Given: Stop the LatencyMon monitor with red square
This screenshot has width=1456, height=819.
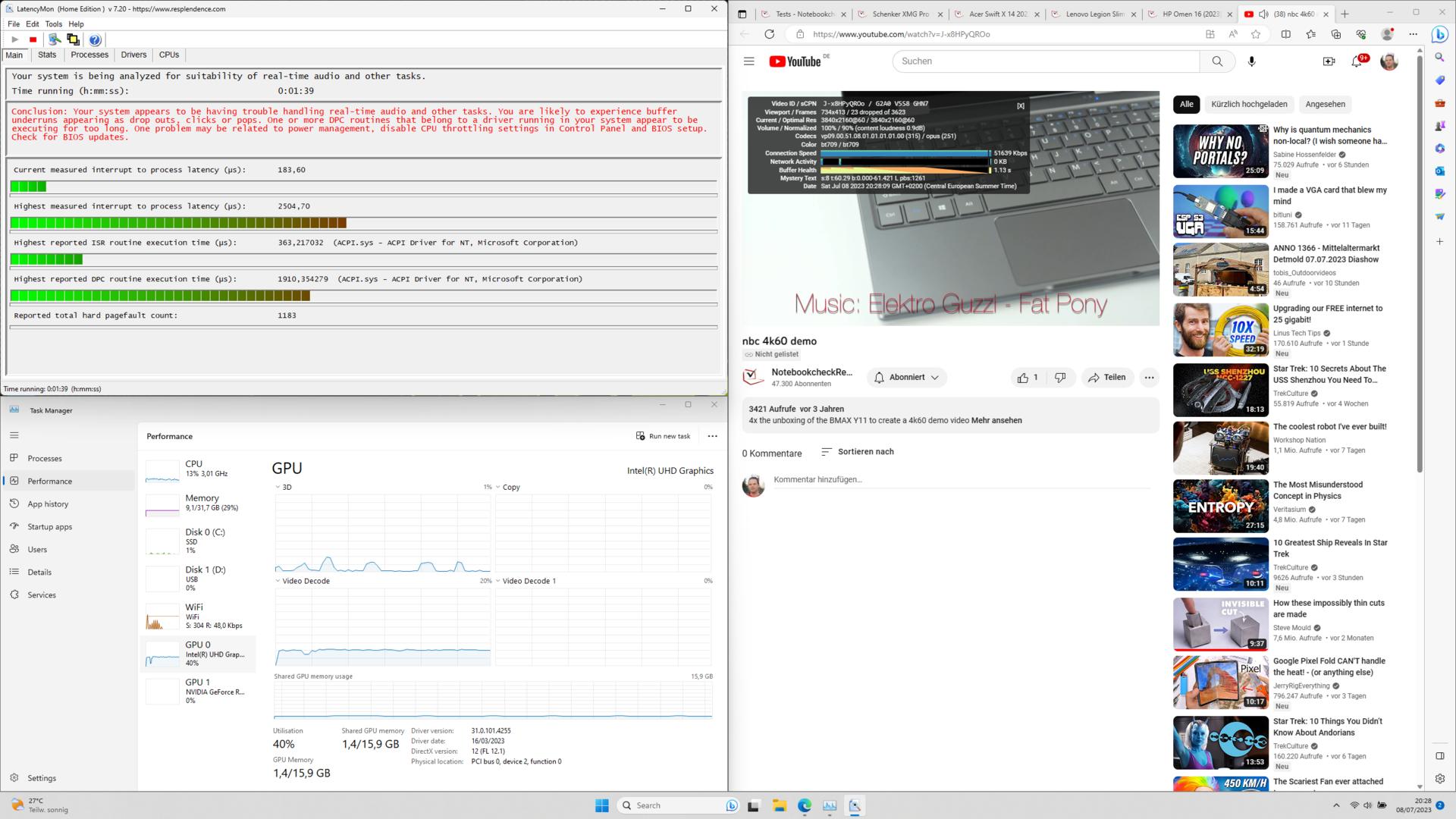Looking at the screenshot, I should 33,39.
